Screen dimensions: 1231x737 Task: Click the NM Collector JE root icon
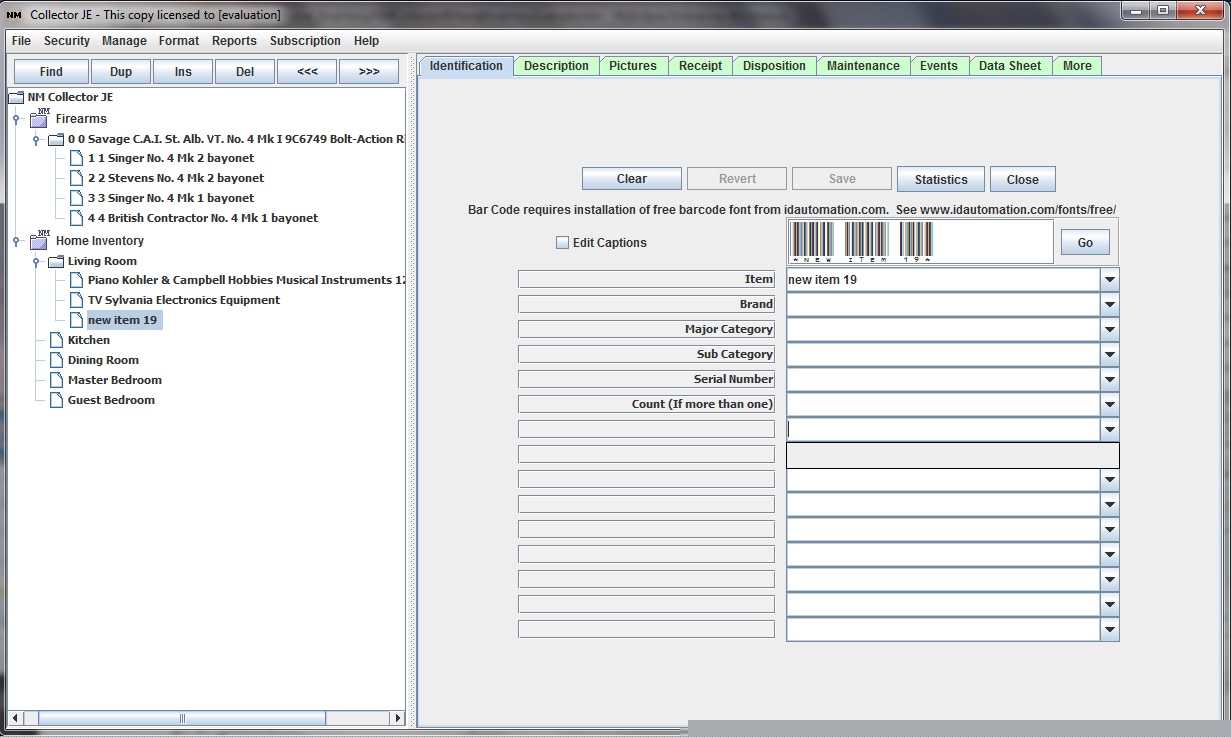click(x=16, y=97)
